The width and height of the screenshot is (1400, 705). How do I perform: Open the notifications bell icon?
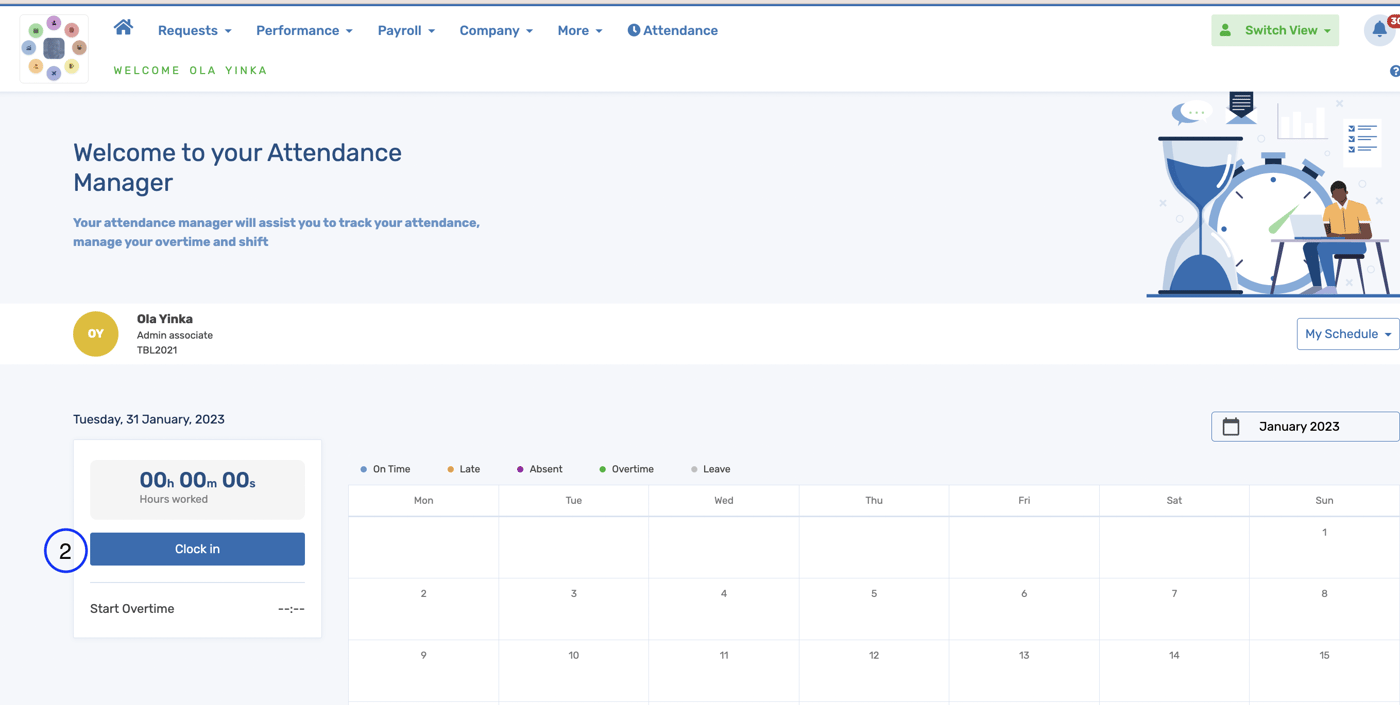[1379, 30]
